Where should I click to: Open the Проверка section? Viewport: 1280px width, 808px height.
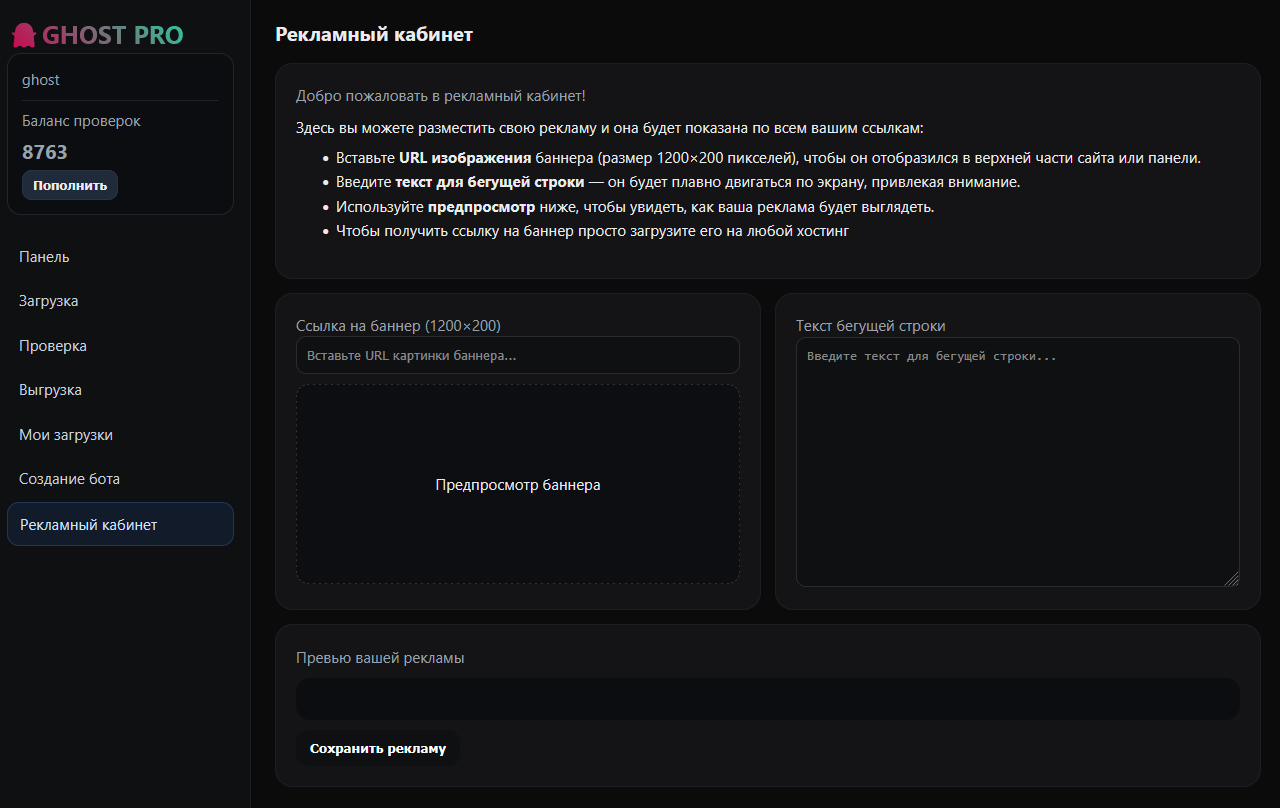(120, 346)
